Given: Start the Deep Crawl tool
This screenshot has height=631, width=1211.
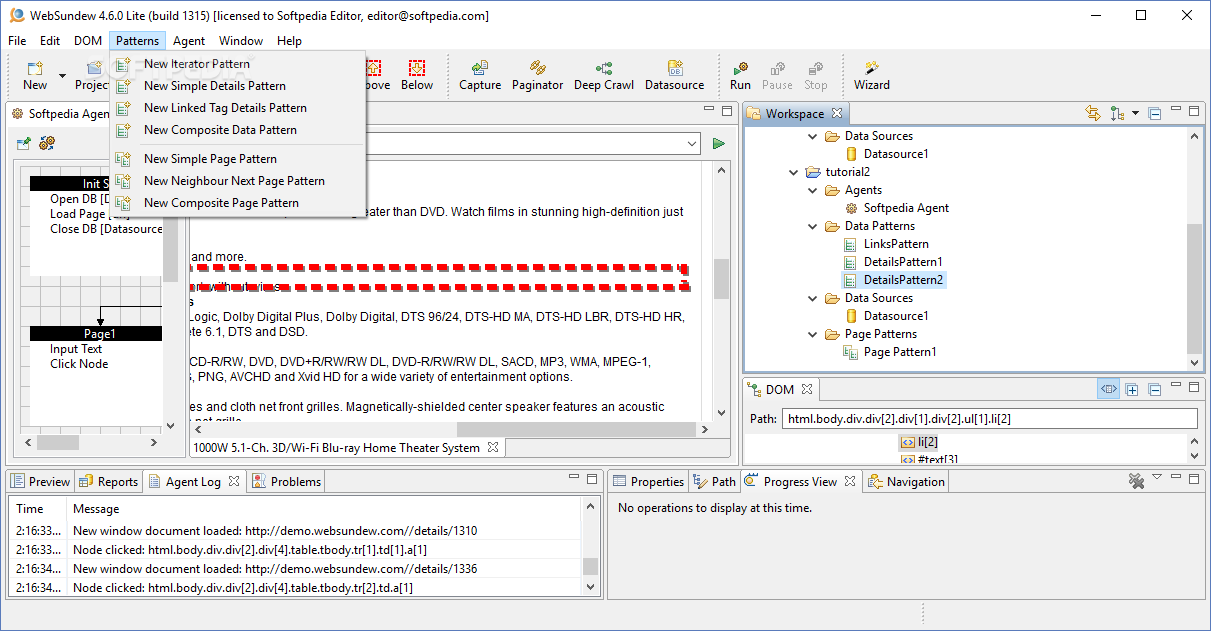Looking at the screenshot, I should point(604,75).
